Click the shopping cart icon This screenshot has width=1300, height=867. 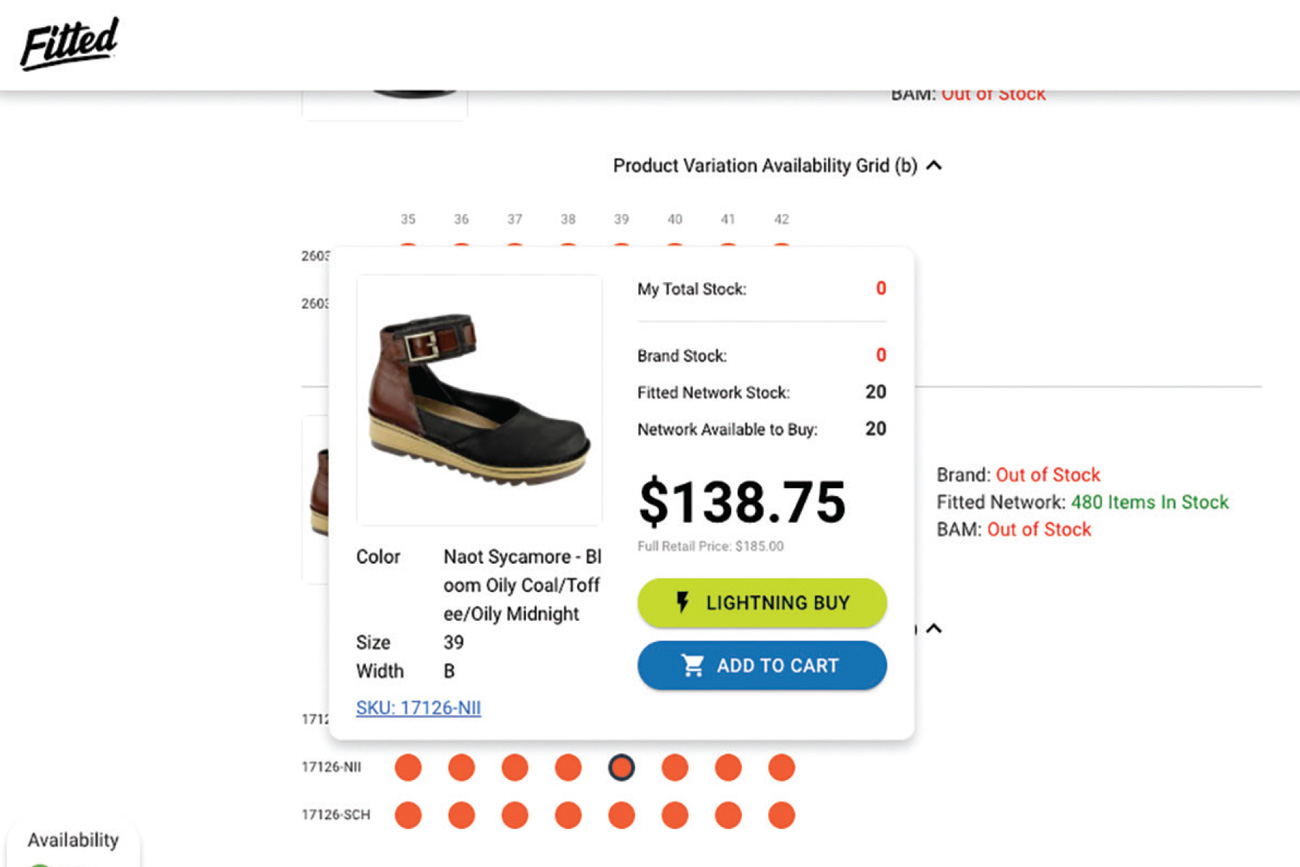(x=693, y=665)
